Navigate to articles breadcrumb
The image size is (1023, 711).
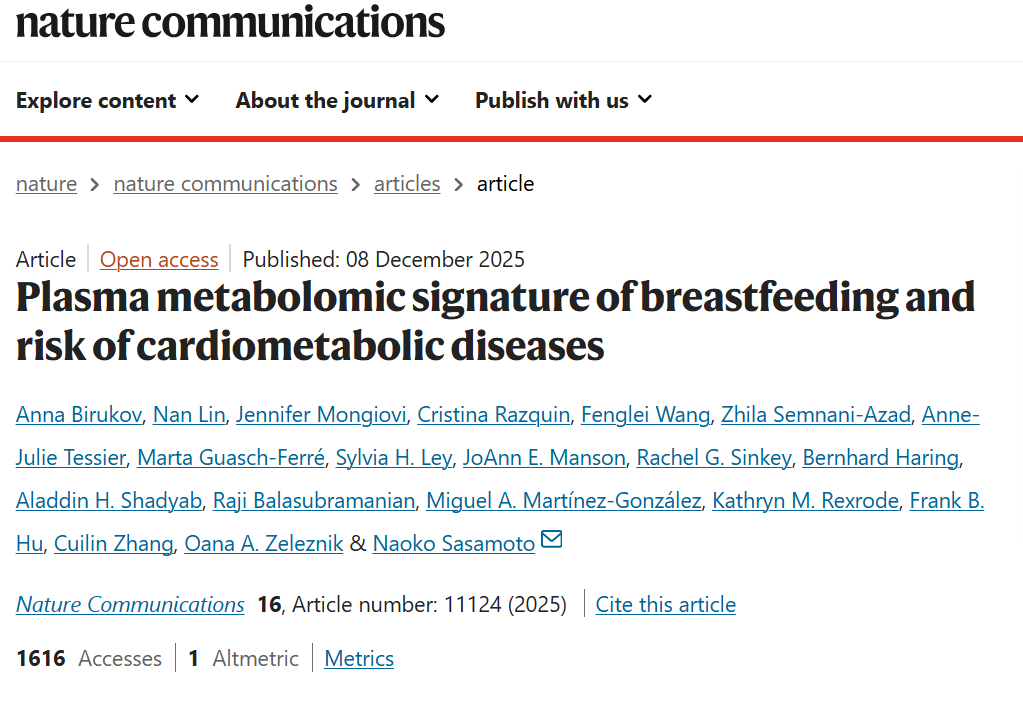407,184
